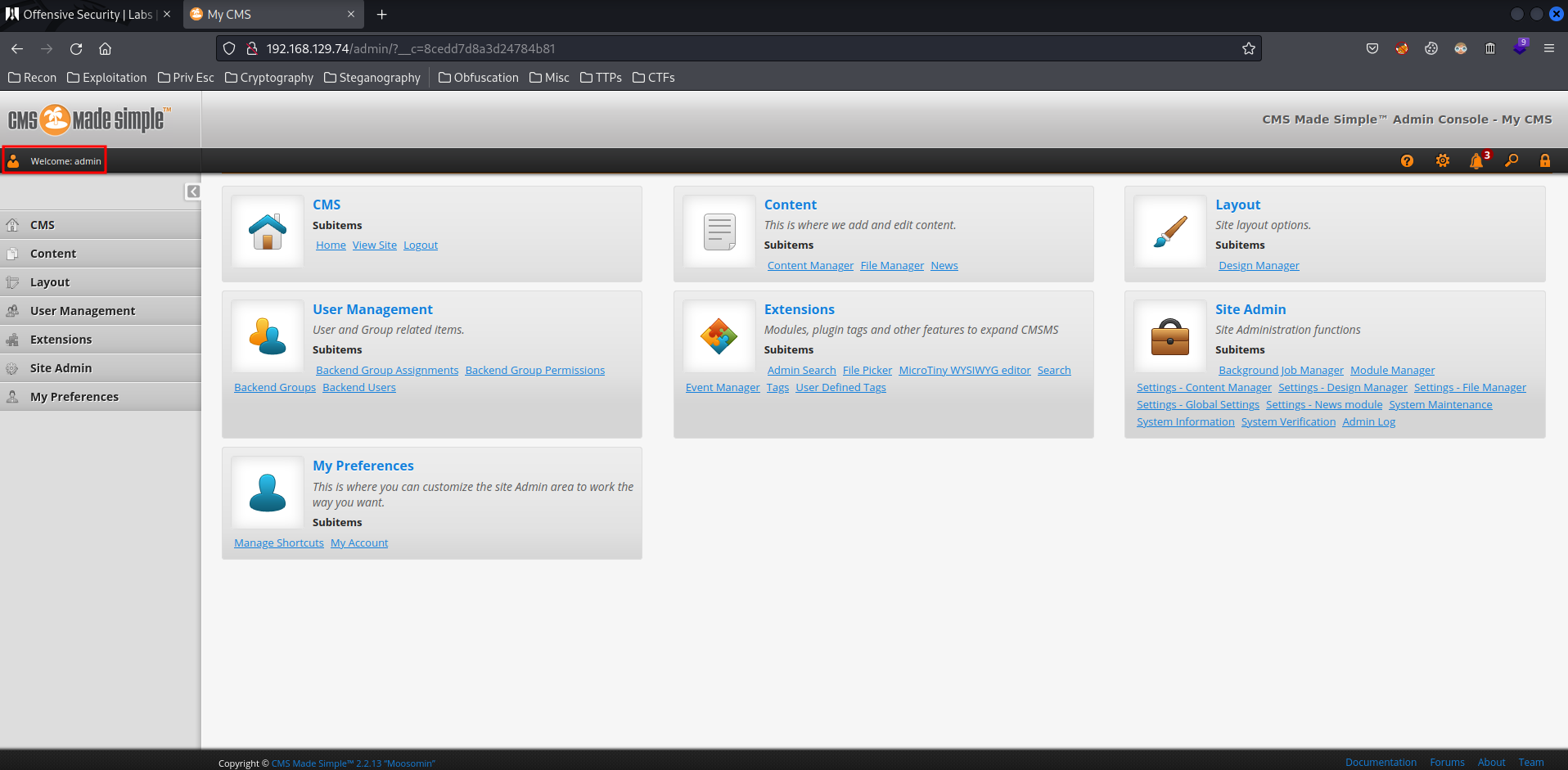1568x770 pixels.
Task: Click the Forums footer link
Action: tap(1447, 763)
